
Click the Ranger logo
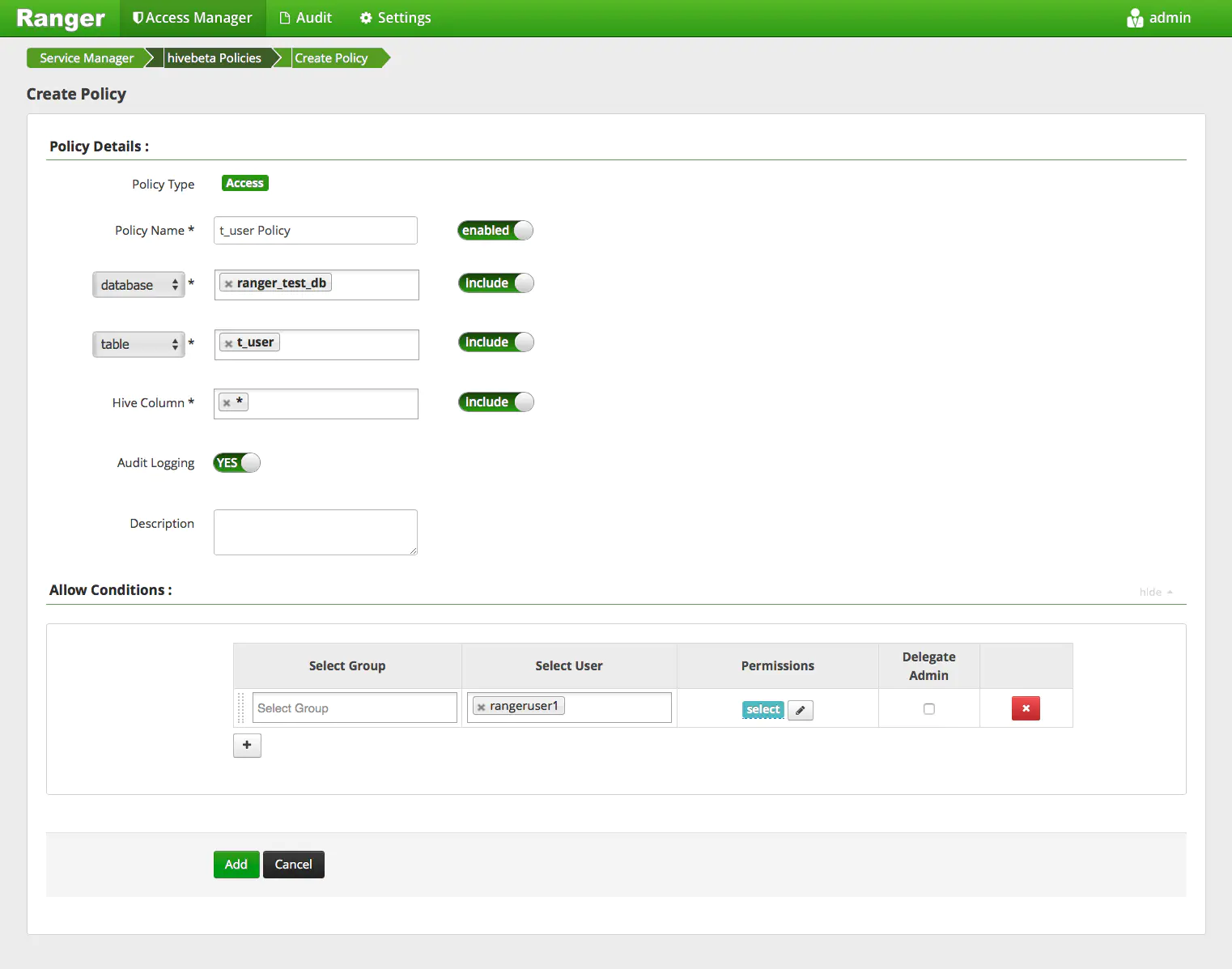[x=61, y=18]
